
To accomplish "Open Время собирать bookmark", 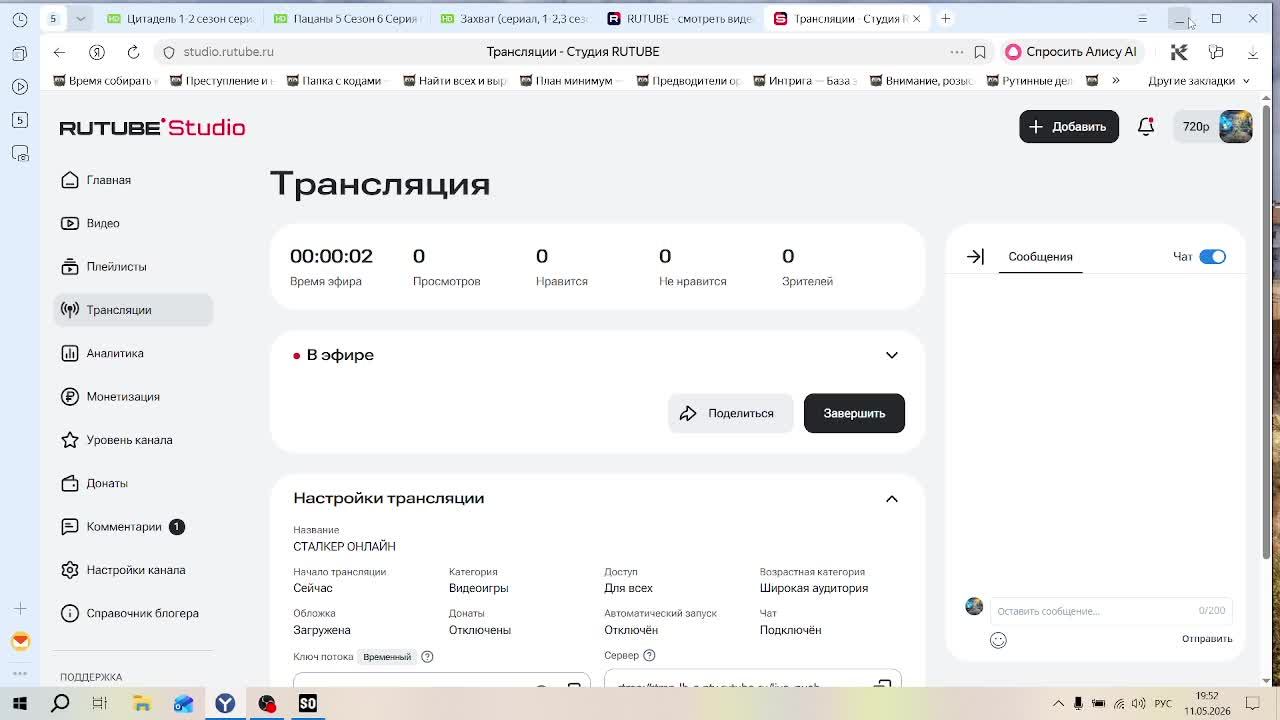I will [104, 81].
